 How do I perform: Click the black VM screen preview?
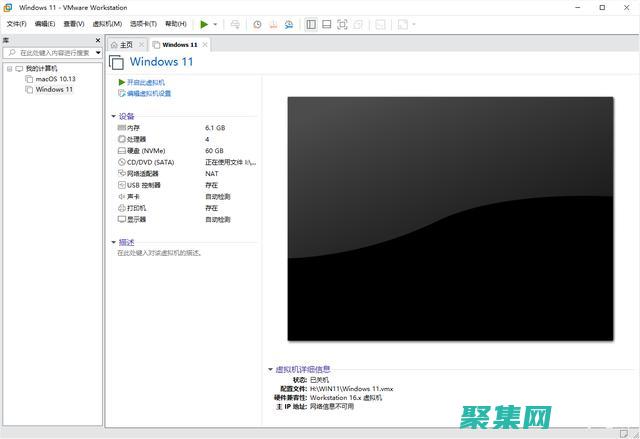450,219
